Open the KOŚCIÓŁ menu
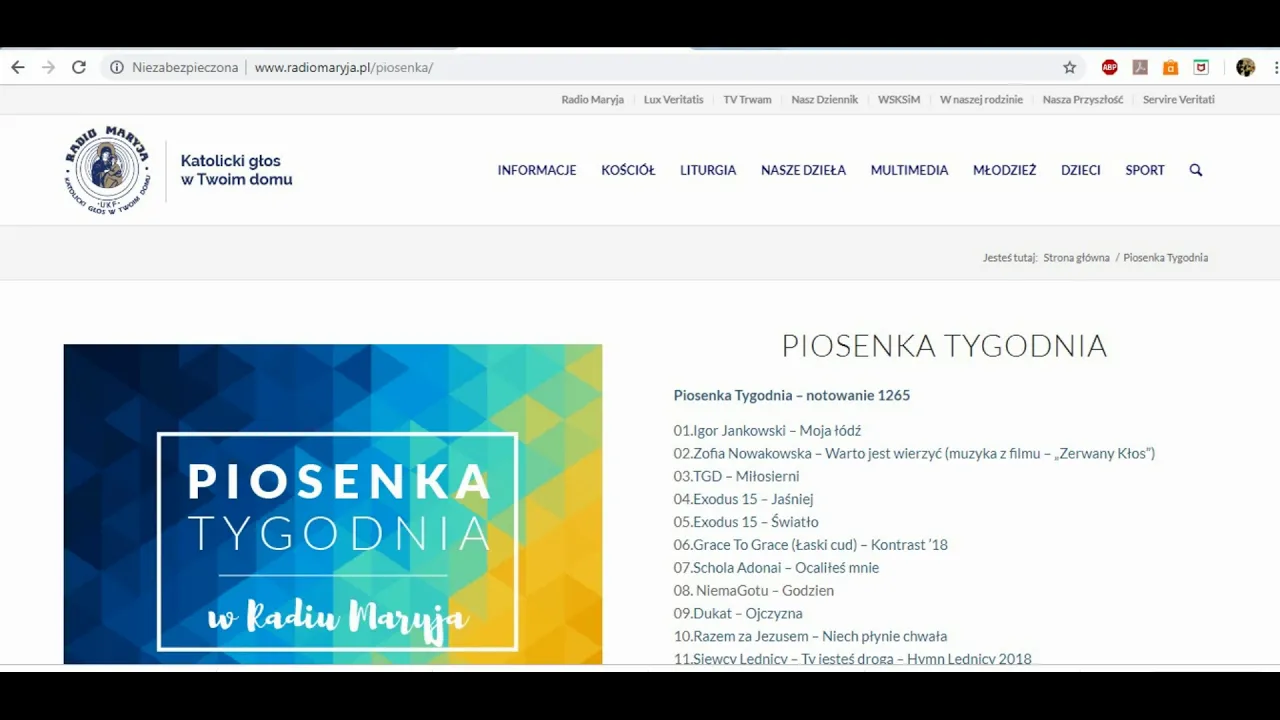The height and width of the screenshot is (720, 1280). pyautogui.click(x=628, y=170)
